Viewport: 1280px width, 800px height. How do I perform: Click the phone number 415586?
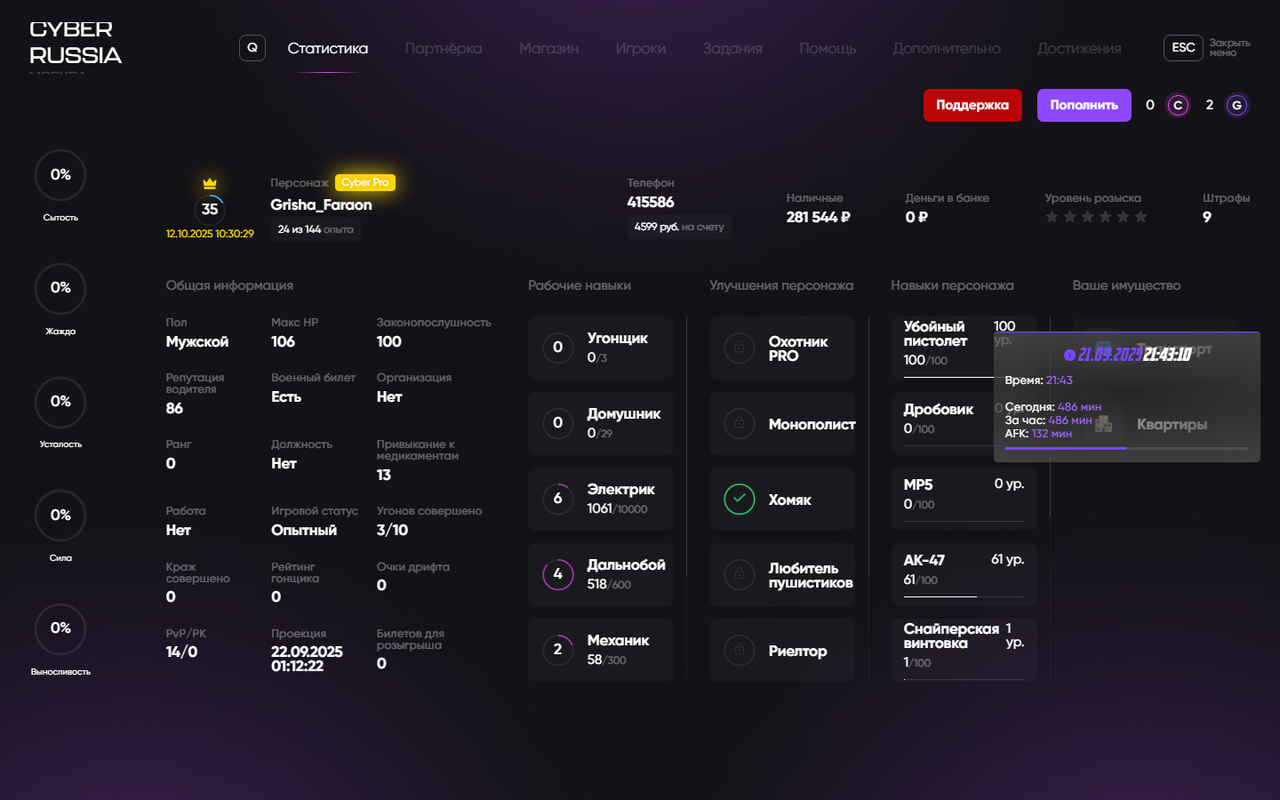point(651,203)
